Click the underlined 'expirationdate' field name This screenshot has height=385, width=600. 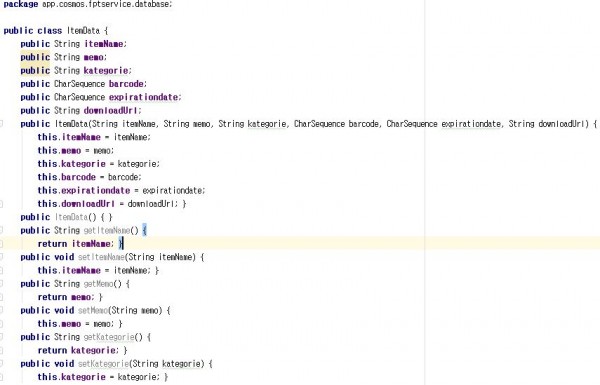[x=143, y=97]
